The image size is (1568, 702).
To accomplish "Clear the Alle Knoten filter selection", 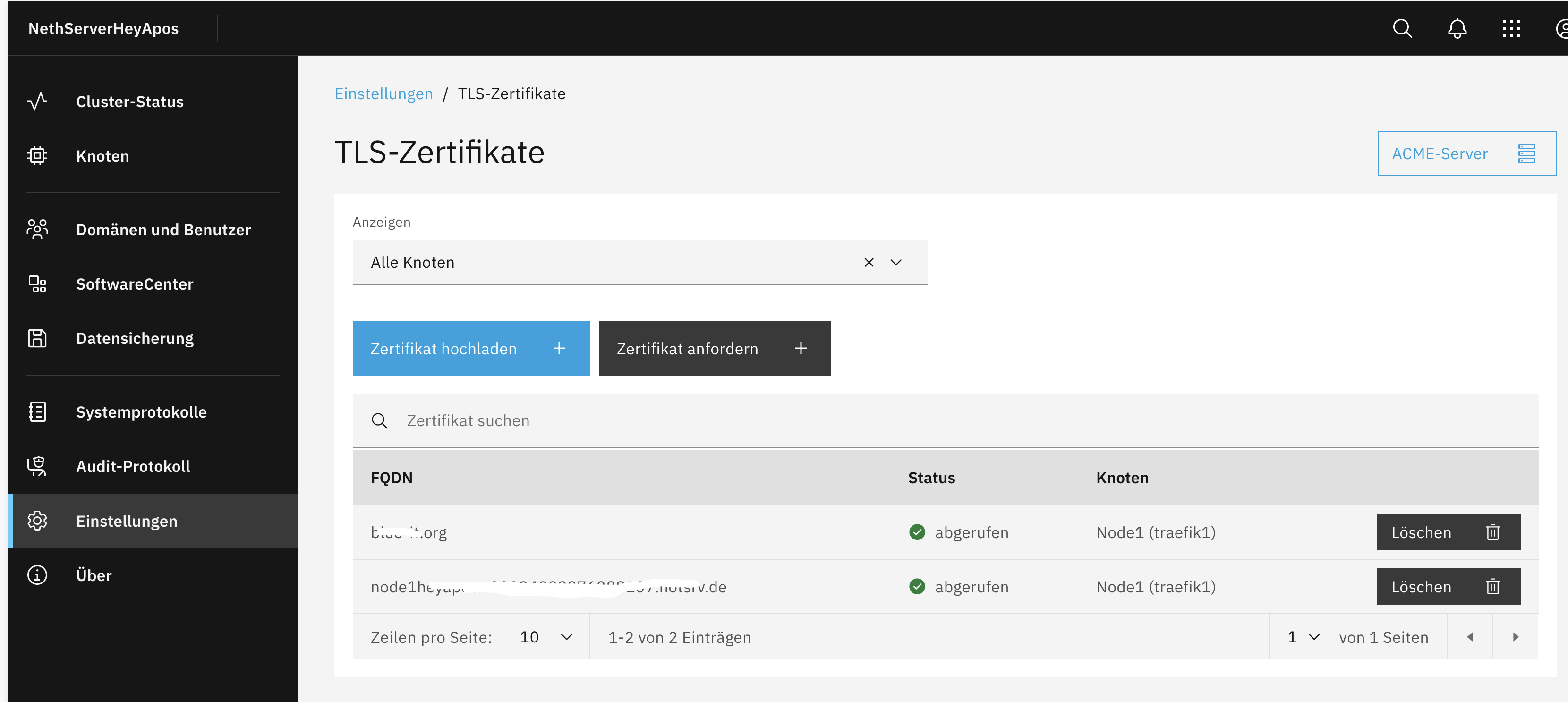I will [x=869, y=262].
